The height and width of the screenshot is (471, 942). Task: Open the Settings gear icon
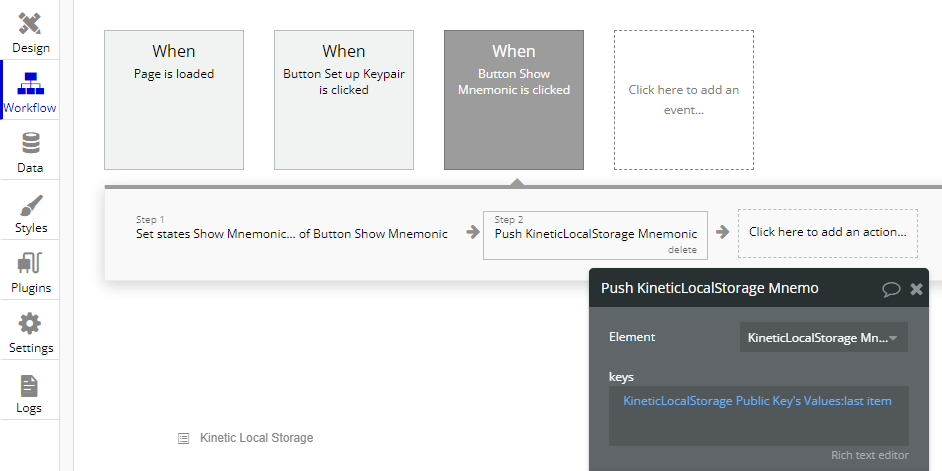click(30, 325)
